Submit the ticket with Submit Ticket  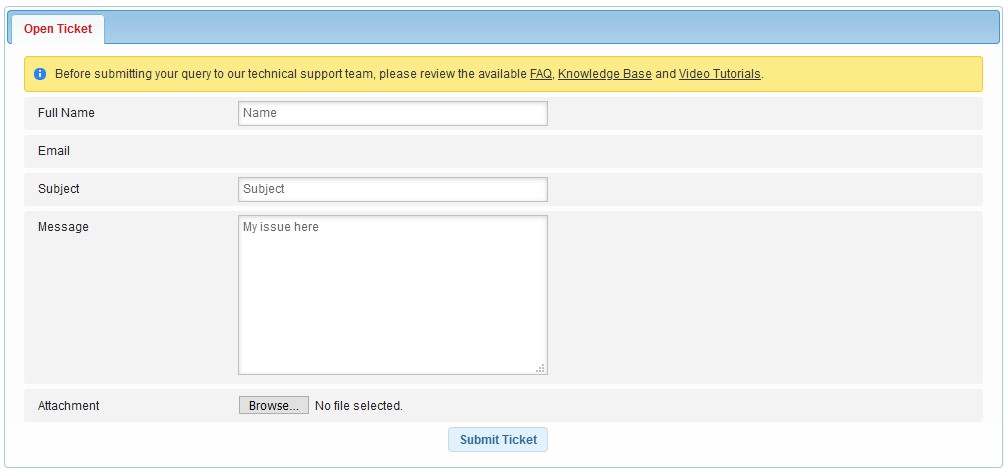click(498, 440)
